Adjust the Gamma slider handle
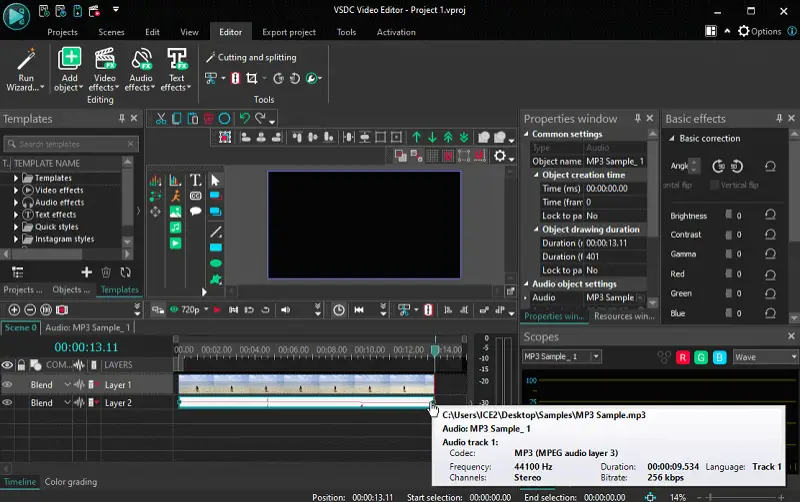 pos(729,254)
